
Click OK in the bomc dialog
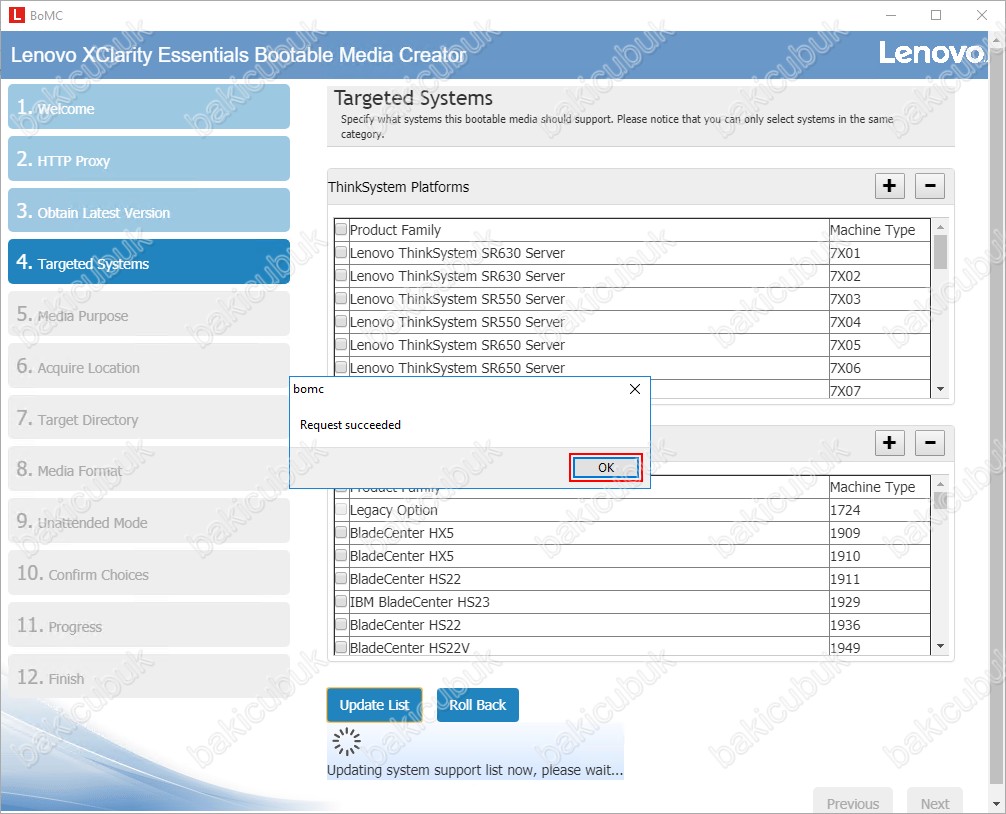[606, 468]
